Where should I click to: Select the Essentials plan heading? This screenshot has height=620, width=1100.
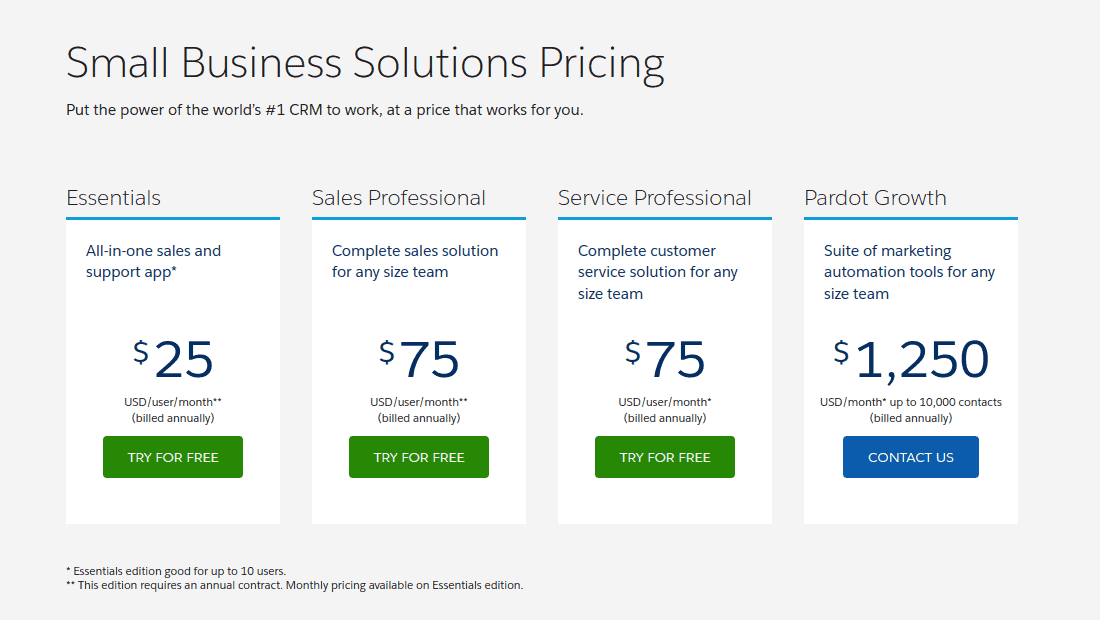tap(114, 198)
